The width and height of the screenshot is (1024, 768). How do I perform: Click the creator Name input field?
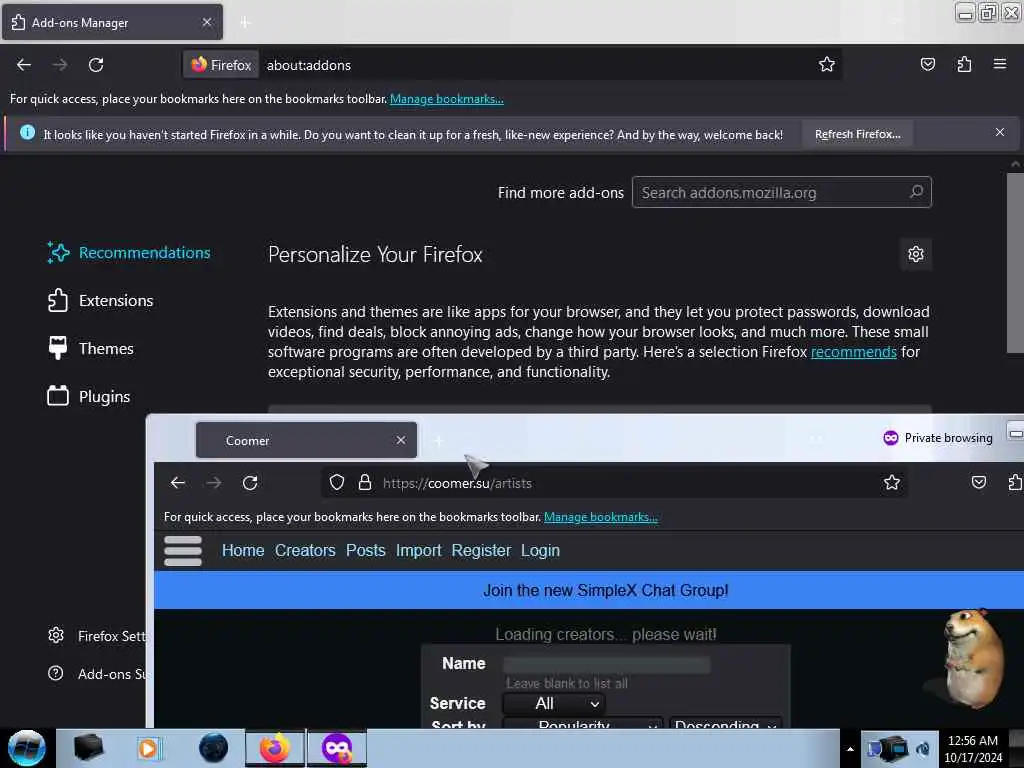tap(607, 665)
